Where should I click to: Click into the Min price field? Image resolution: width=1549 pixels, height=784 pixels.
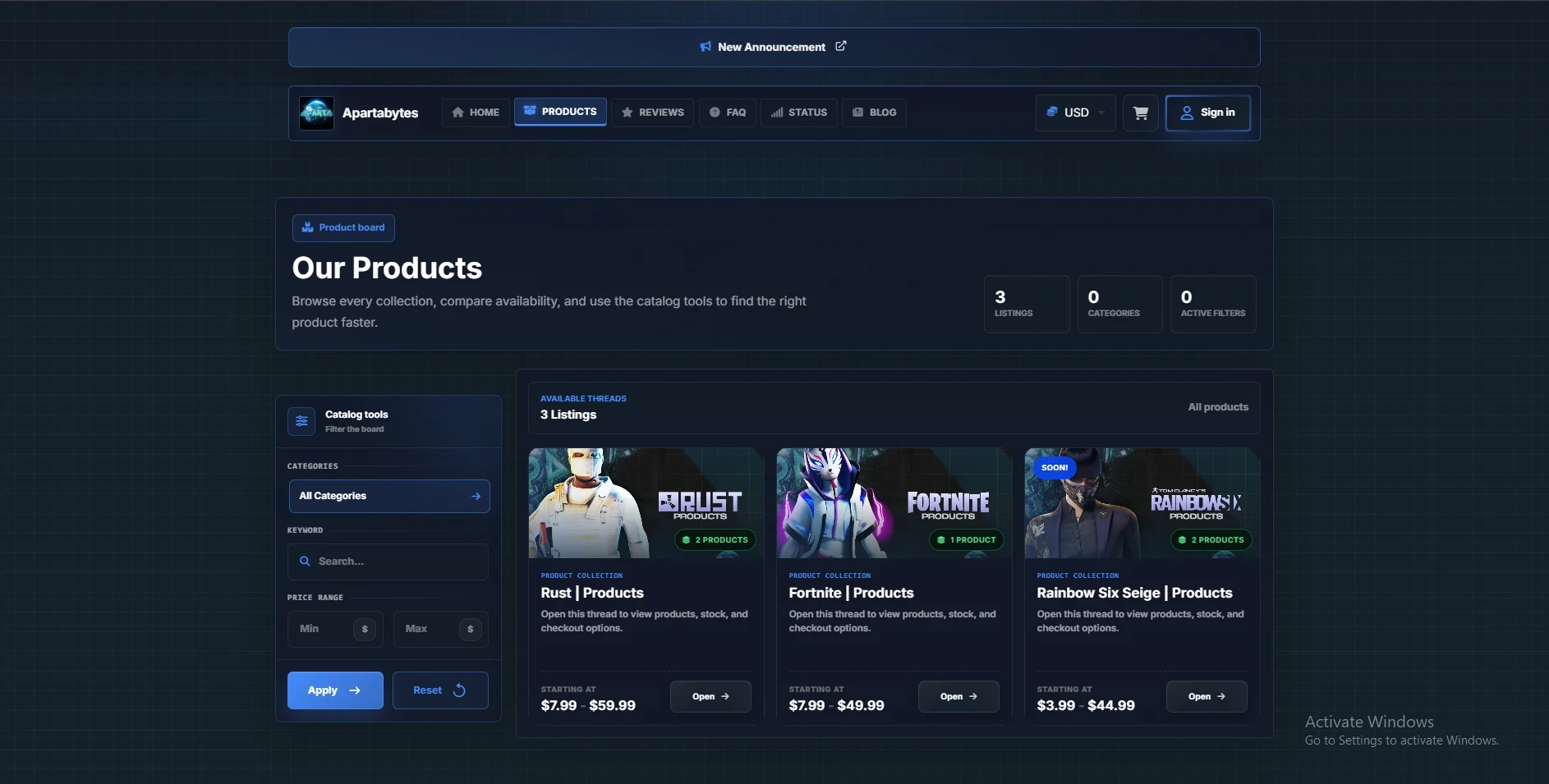coord(335,630)
